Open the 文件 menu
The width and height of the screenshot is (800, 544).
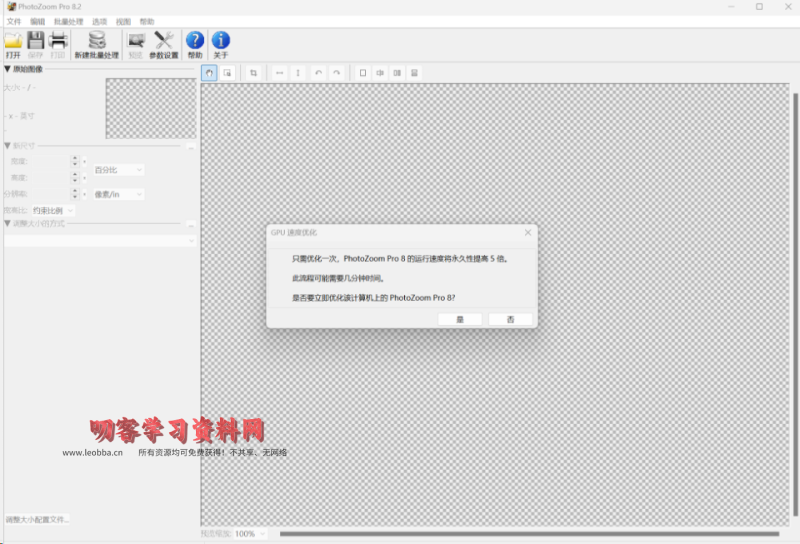pyautogui.click(x=14, y=21)
